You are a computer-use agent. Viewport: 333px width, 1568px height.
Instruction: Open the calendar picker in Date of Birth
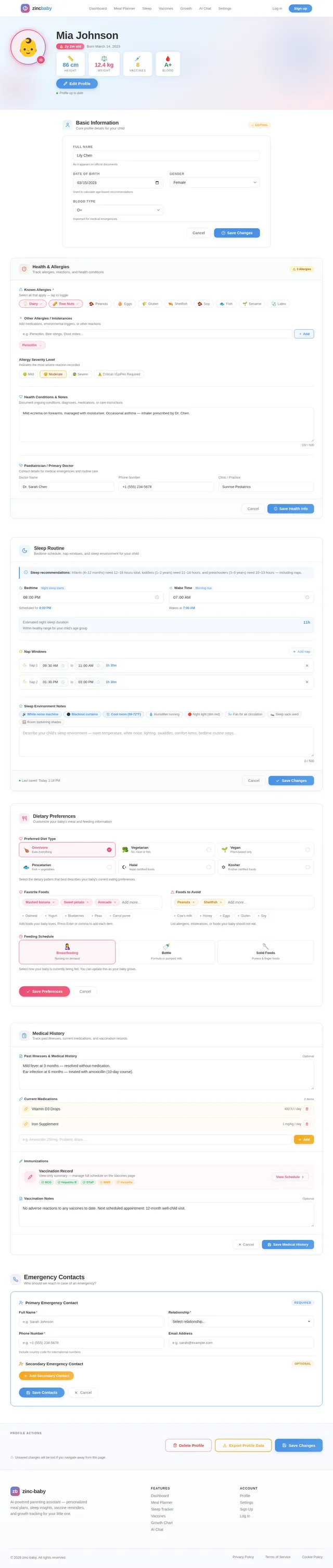pyautogui.click(x=157, y=182)
